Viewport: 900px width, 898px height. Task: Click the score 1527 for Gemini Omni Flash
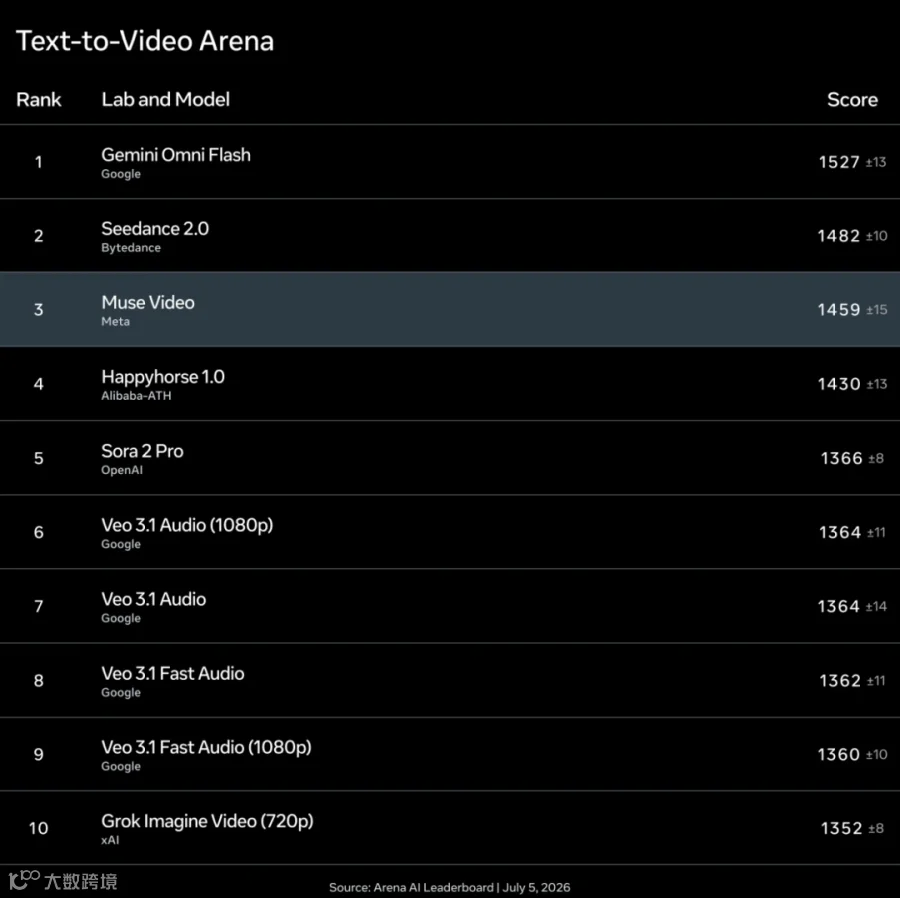coord(839,162)
